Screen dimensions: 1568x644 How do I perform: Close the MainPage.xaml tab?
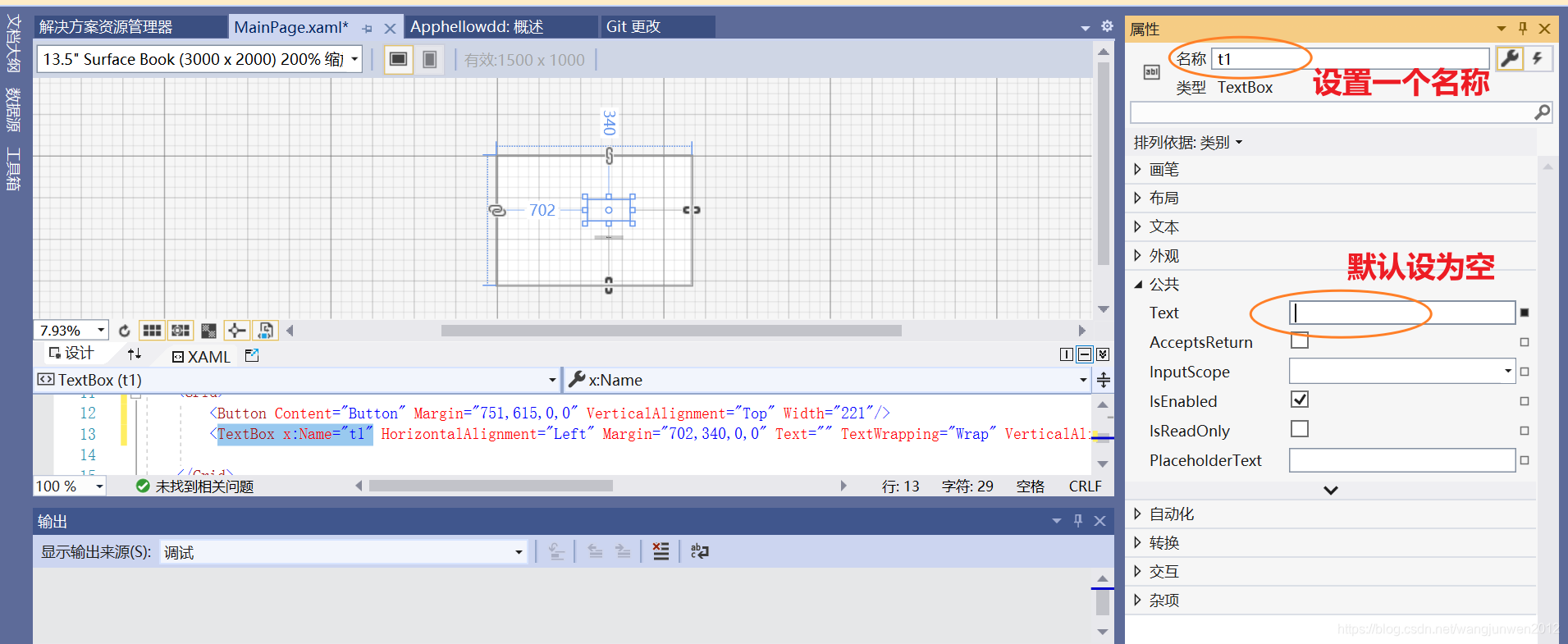391,29
